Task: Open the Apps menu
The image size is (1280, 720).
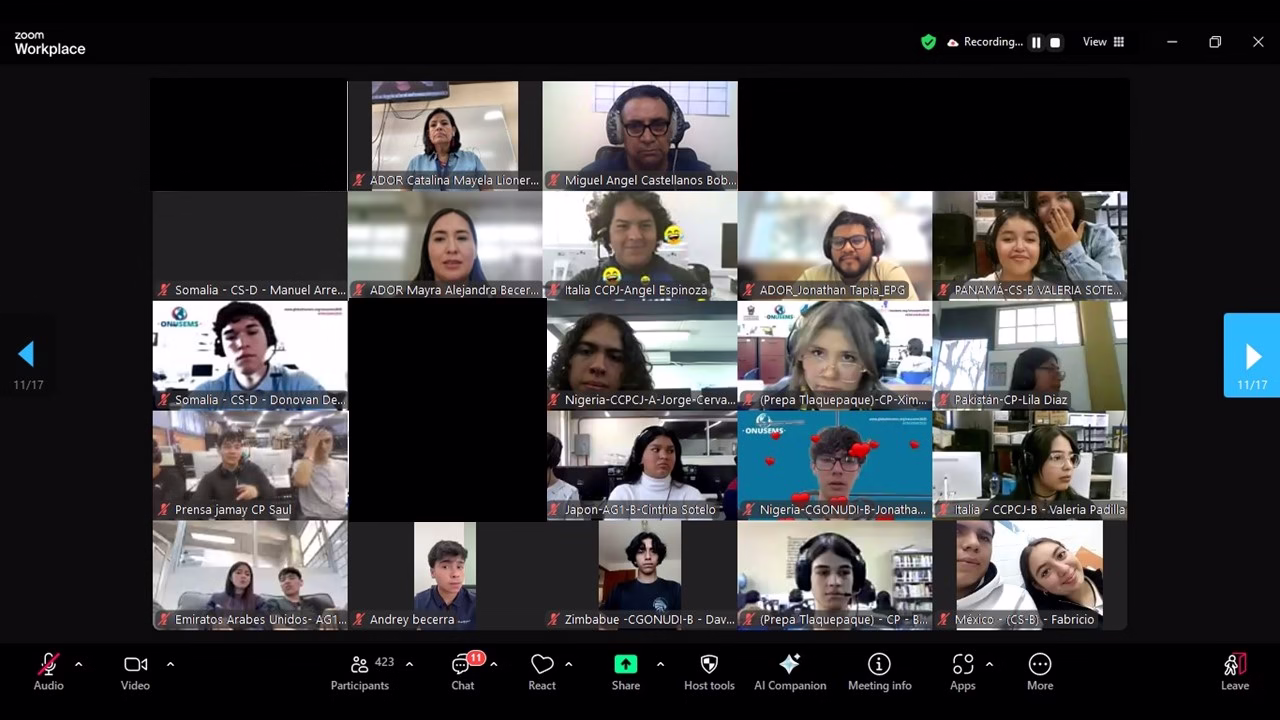Action: point(962,671)
